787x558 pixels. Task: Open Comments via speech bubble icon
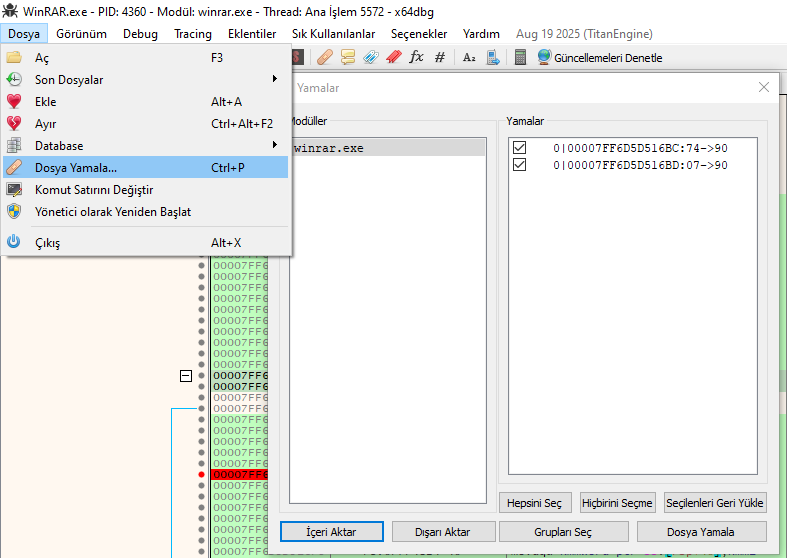348,57
